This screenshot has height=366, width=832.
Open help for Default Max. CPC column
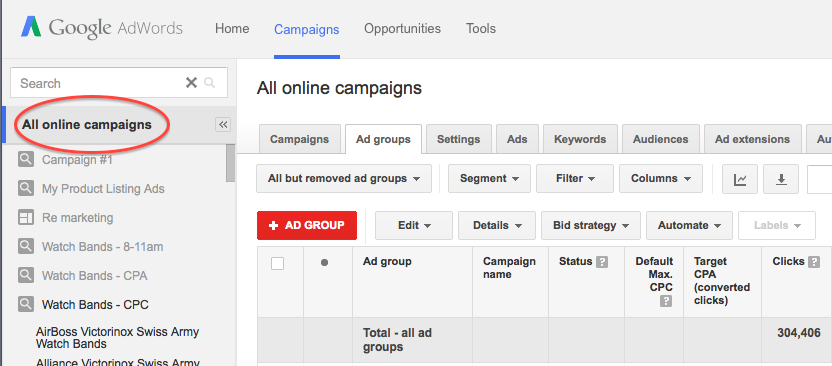[x=666, y=301]
